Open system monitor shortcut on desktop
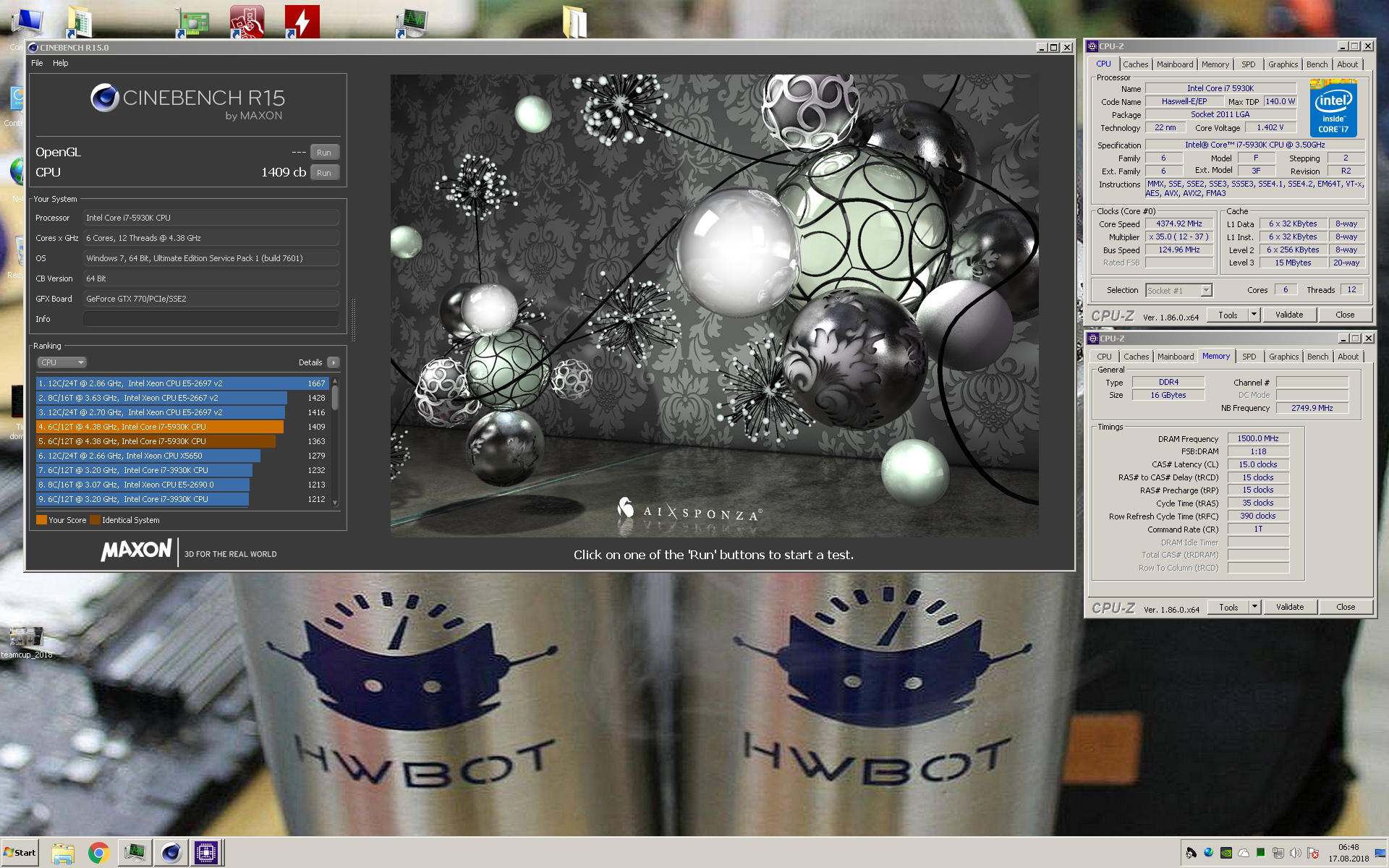1389x868 pixels. 412,23
